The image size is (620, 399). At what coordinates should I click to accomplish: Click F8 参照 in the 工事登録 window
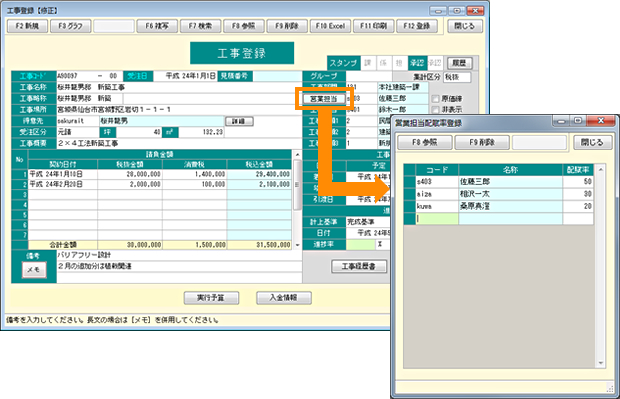click(244, 26)
